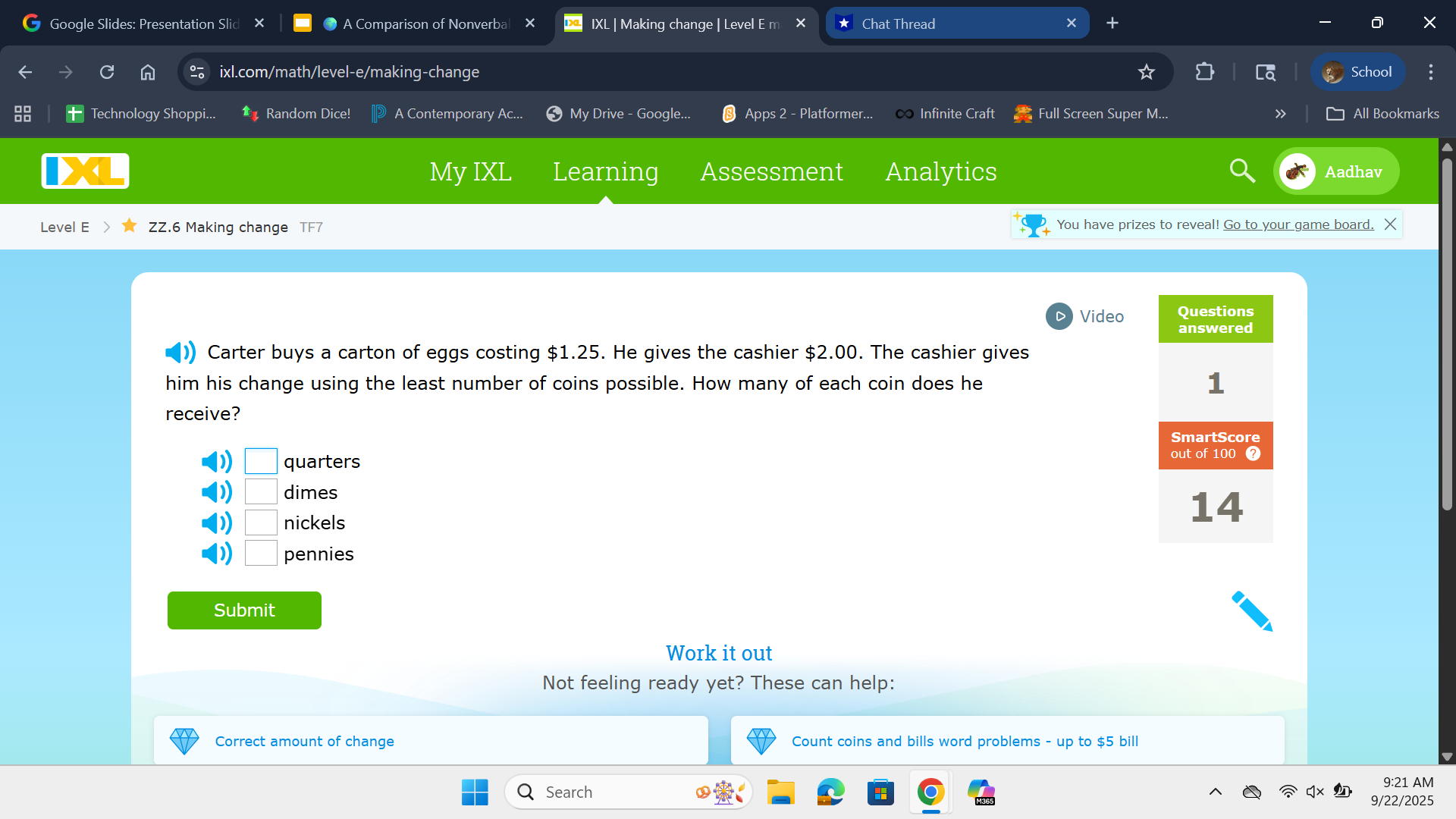Play the Video tutorial
The width and height of the screenshot is (1456, 819).
click(x=1085, y=316)
